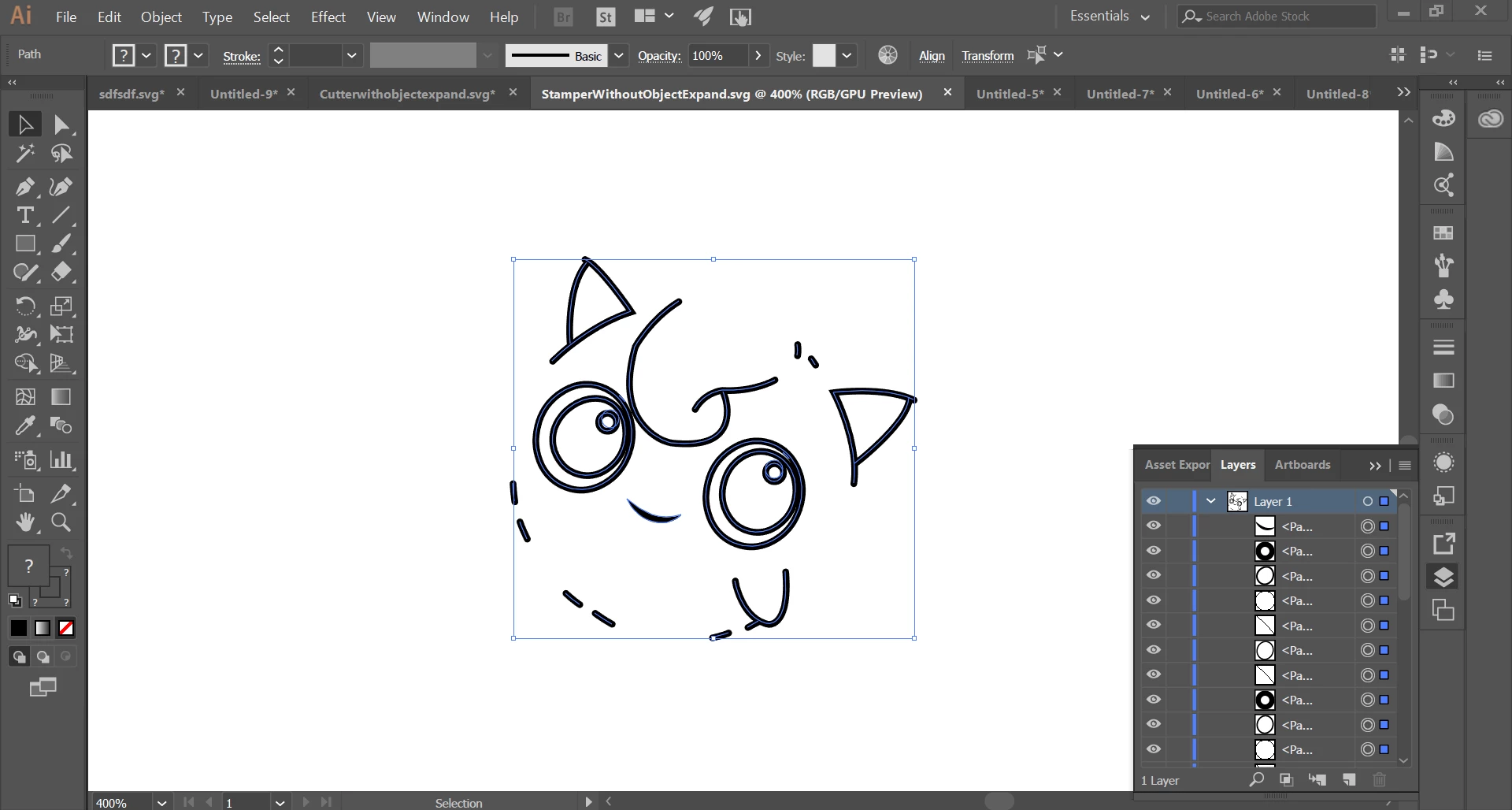Choose the Hand tool
This screenshot has height=810, width=1512.
25,522
